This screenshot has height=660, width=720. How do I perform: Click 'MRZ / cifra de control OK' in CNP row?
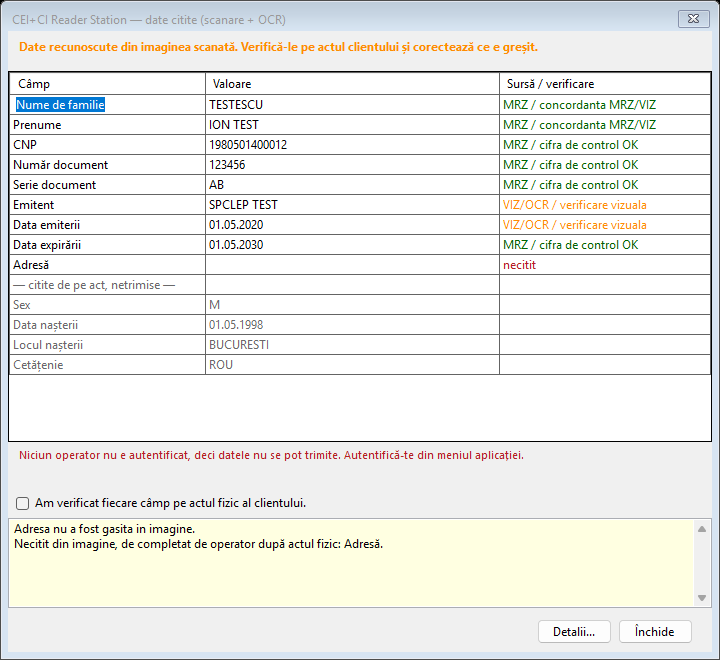[x=570, y=145]
